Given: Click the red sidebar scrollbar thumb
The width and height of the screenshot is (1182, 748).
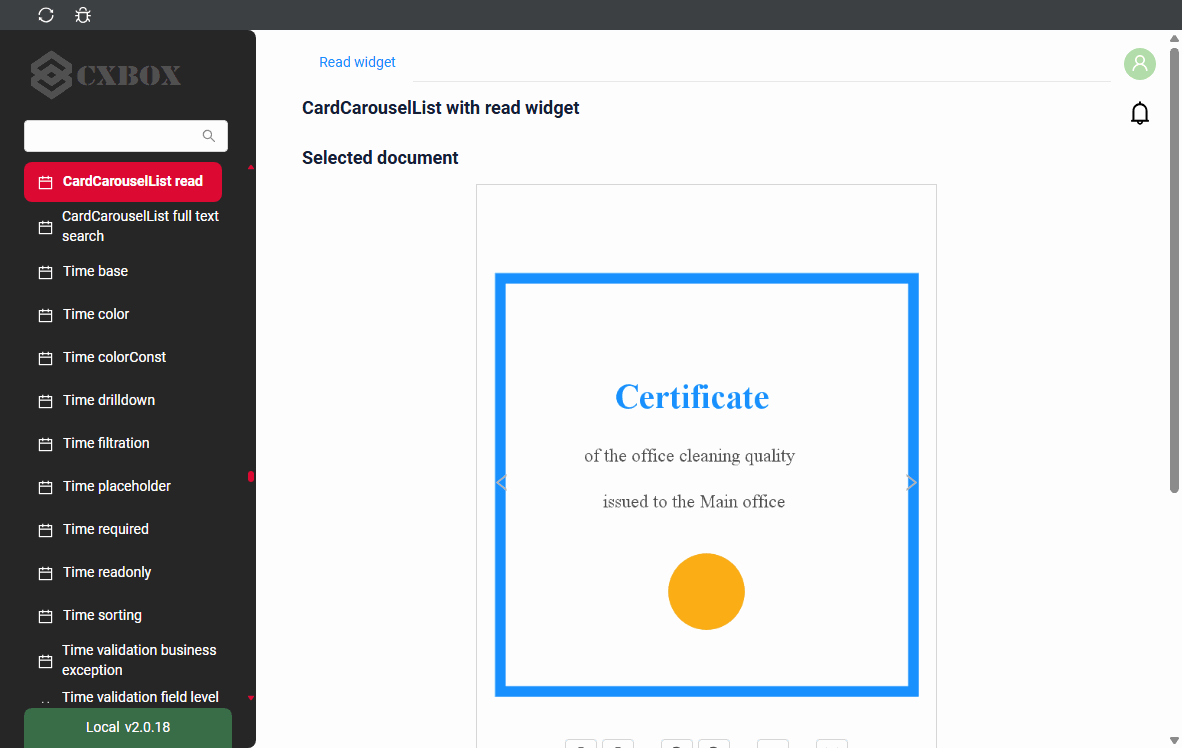Looking at the screenshot, I should pyautogui.click(x=251, y=476).
